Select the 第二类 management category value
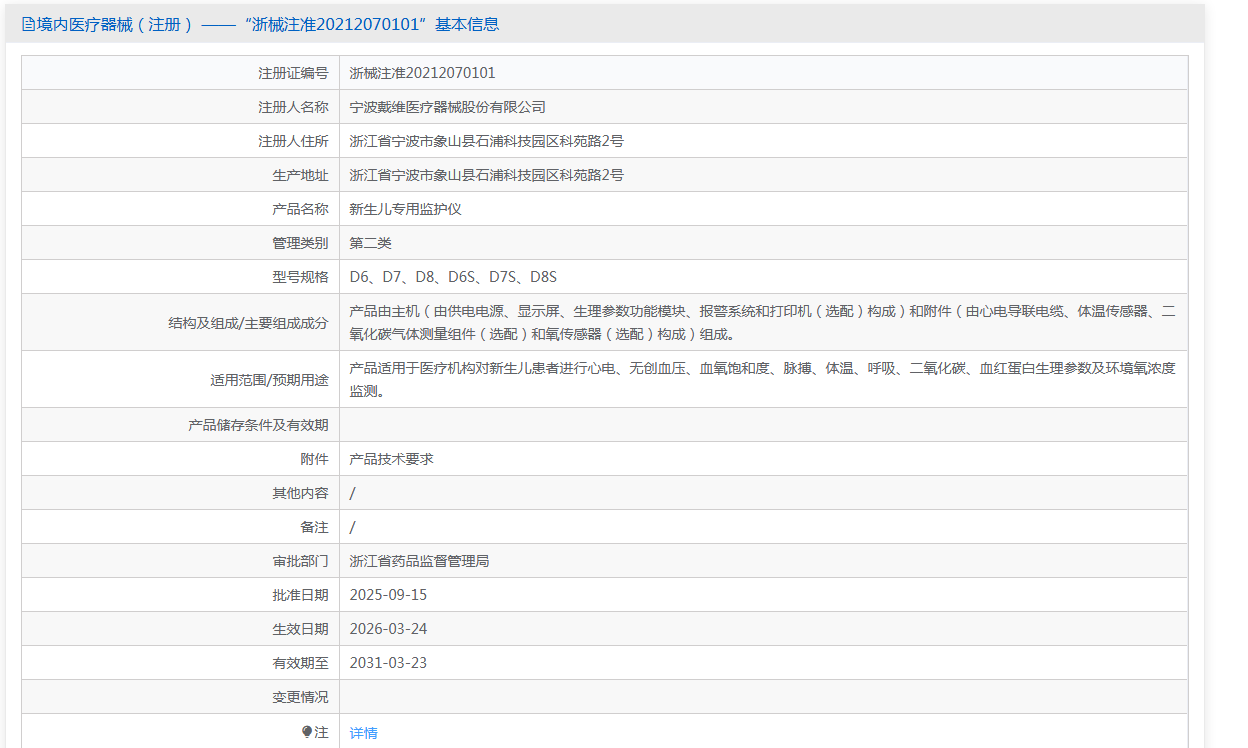The height and width of the screenshot is (748, 1248). 371,243
